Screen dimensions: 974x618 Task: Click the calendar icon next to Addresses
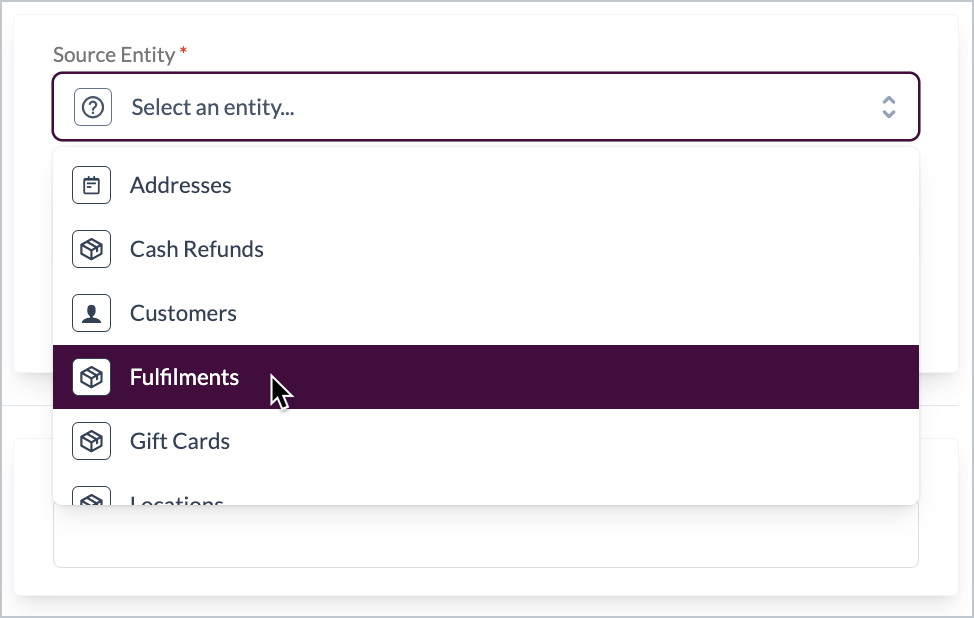click(91, 185)
